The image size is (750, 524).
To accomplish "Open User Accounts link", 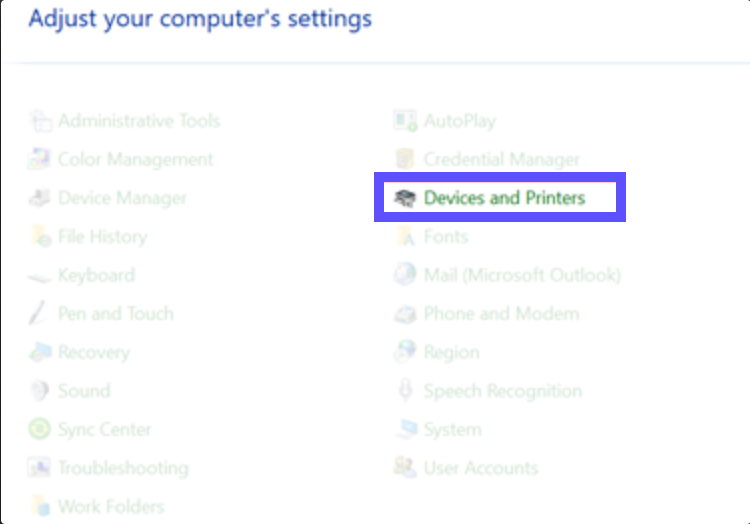I will pyautogui.click(x=480, y=468).
